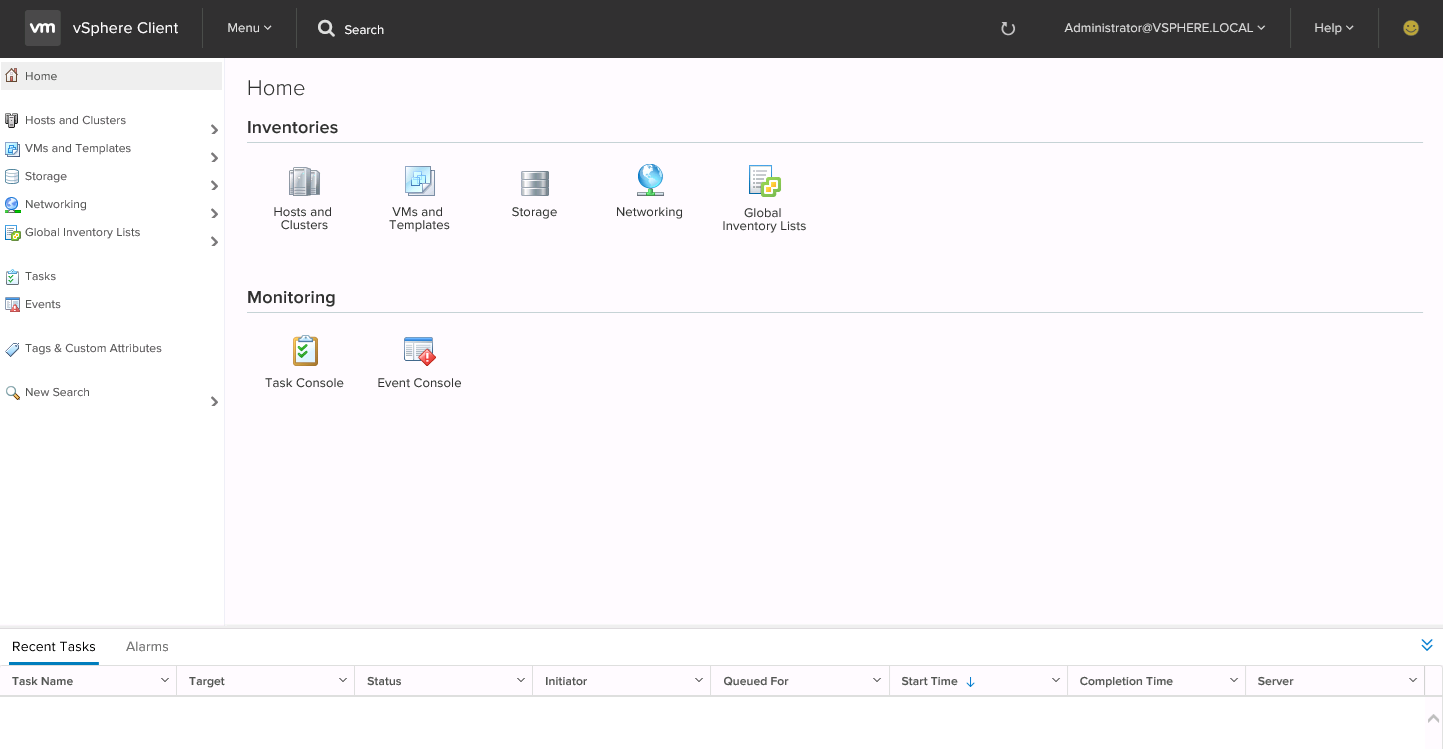Click the VMs and Templates sidebar icon
The image size is (1443, 749).
12,148
